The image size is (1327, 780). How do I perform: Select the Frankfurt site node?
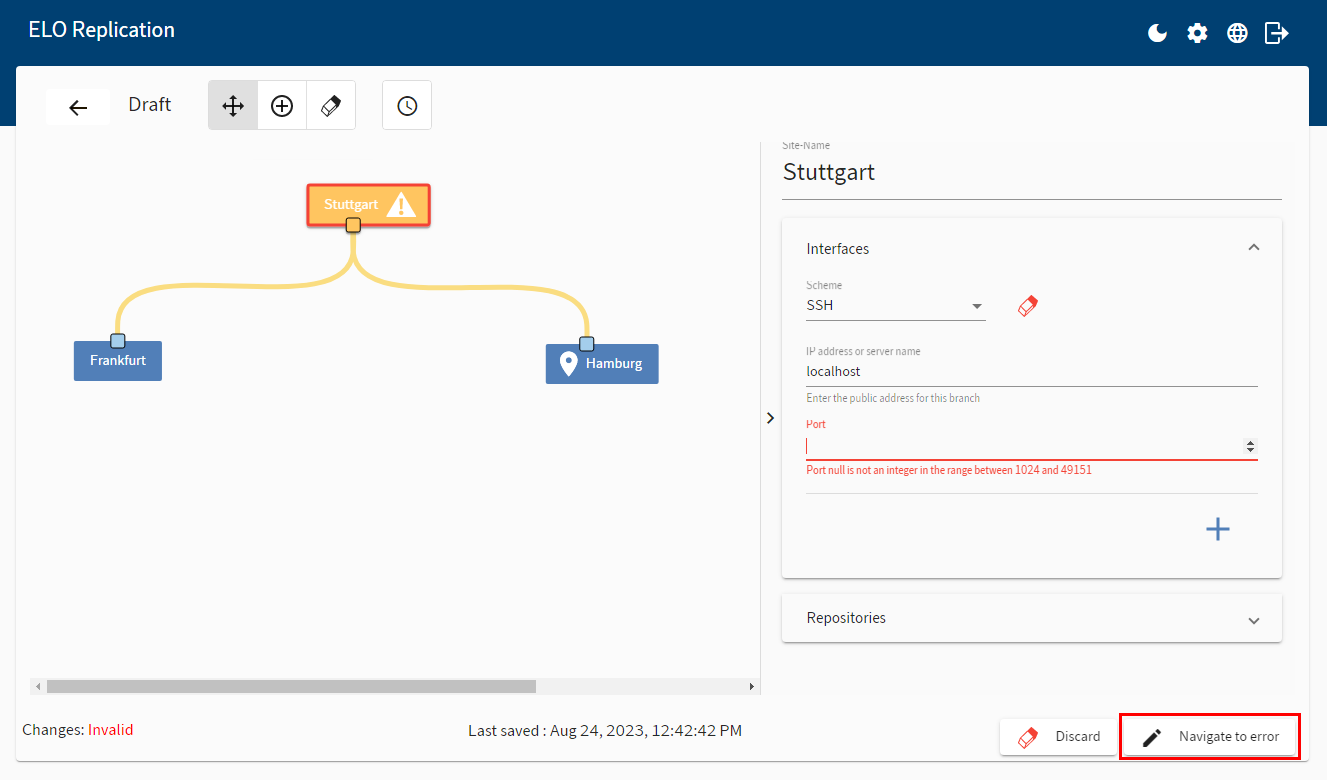118,360
